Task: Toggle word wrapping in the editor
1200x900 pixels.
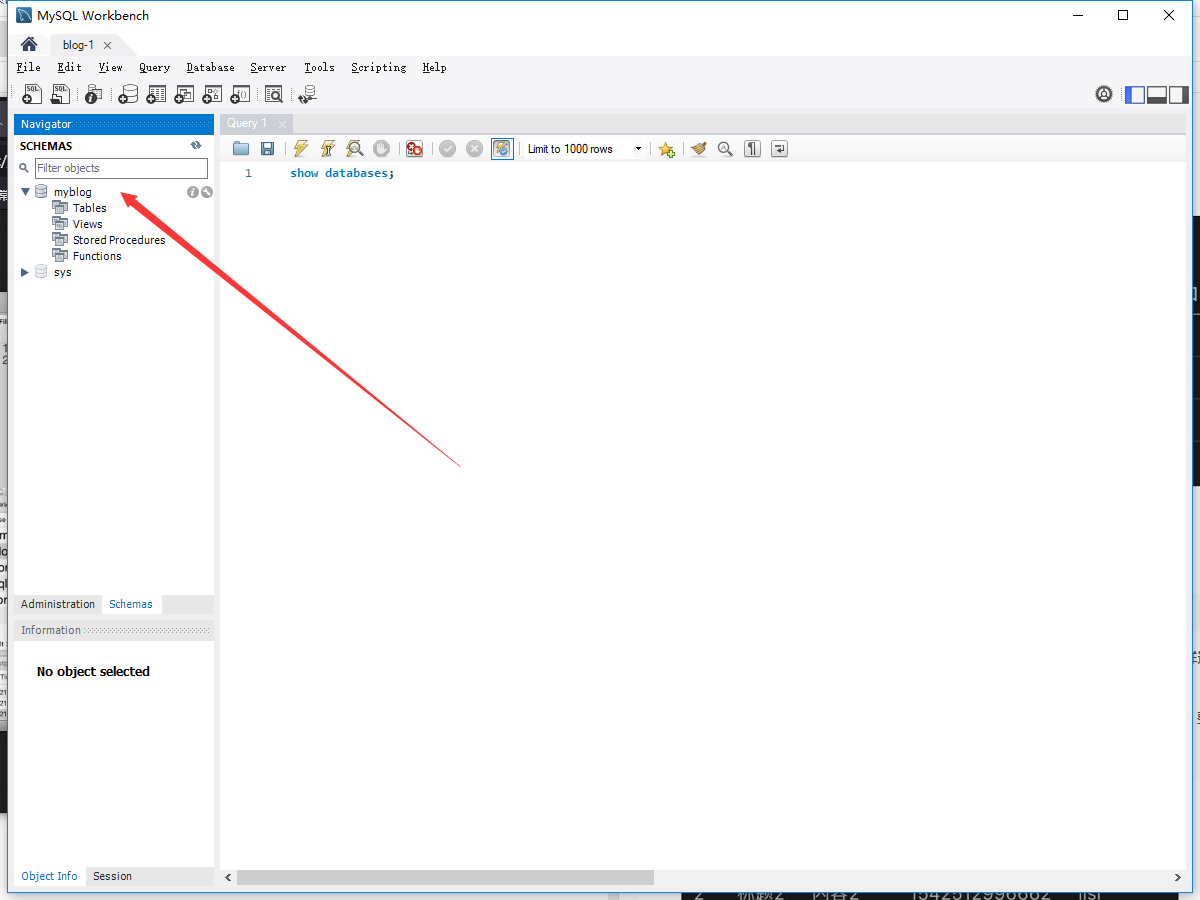Action: [779, 149]
